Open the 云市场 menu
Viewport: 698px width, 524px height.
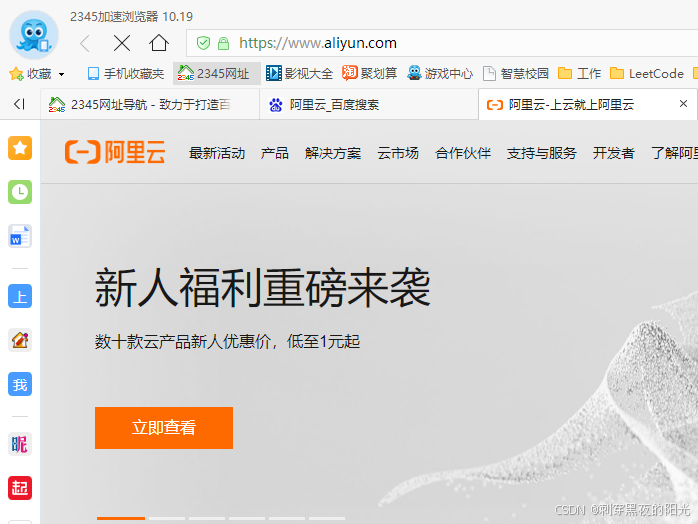398,153
